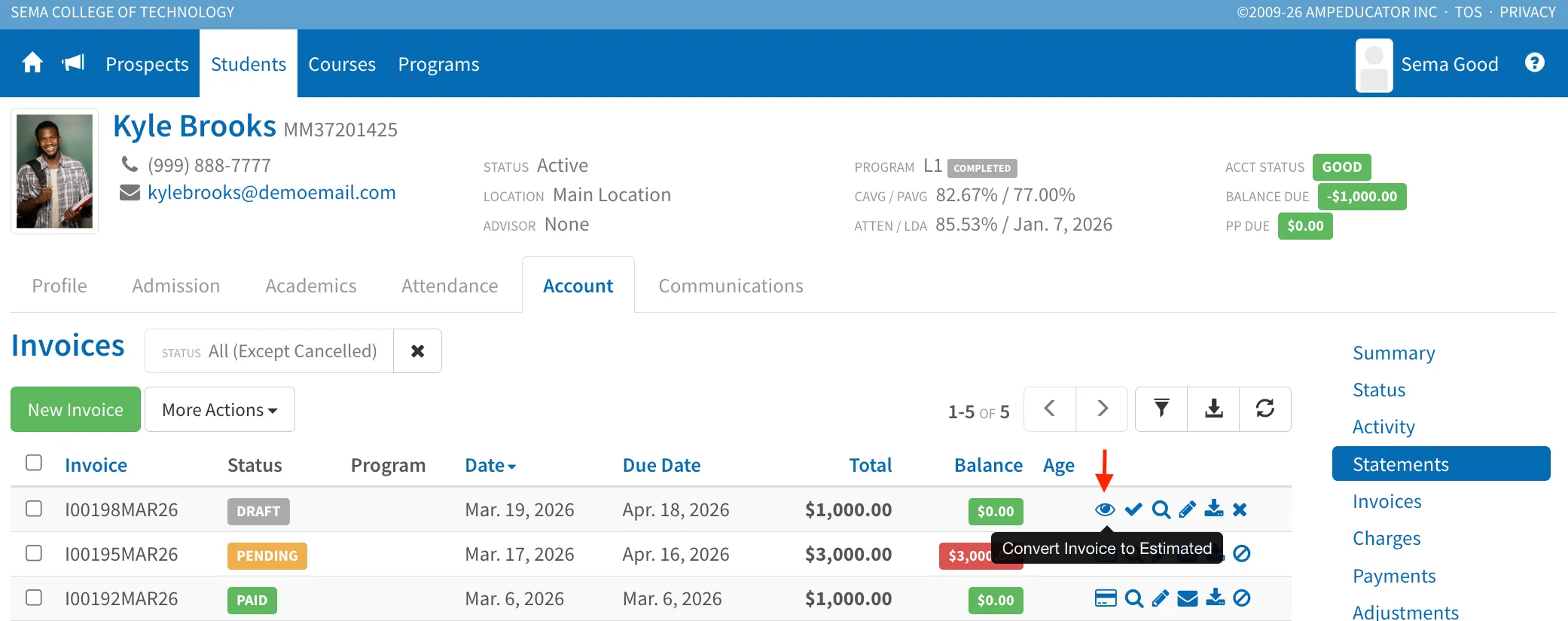Download invoice I00192MAR26
Image resolution: width=1568 pixels, height=621 pixels.
[x=1216, y=598]
